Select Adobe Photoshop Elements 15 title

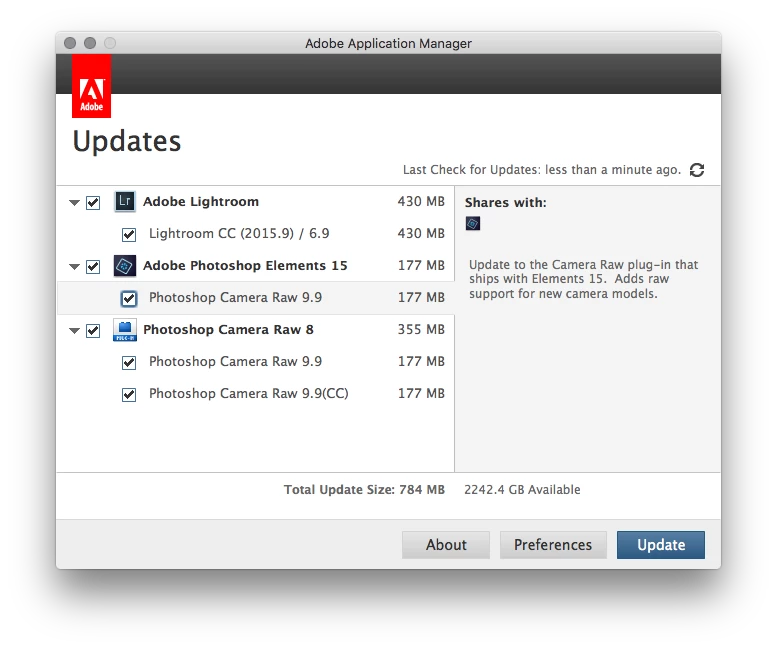(245, 266)
